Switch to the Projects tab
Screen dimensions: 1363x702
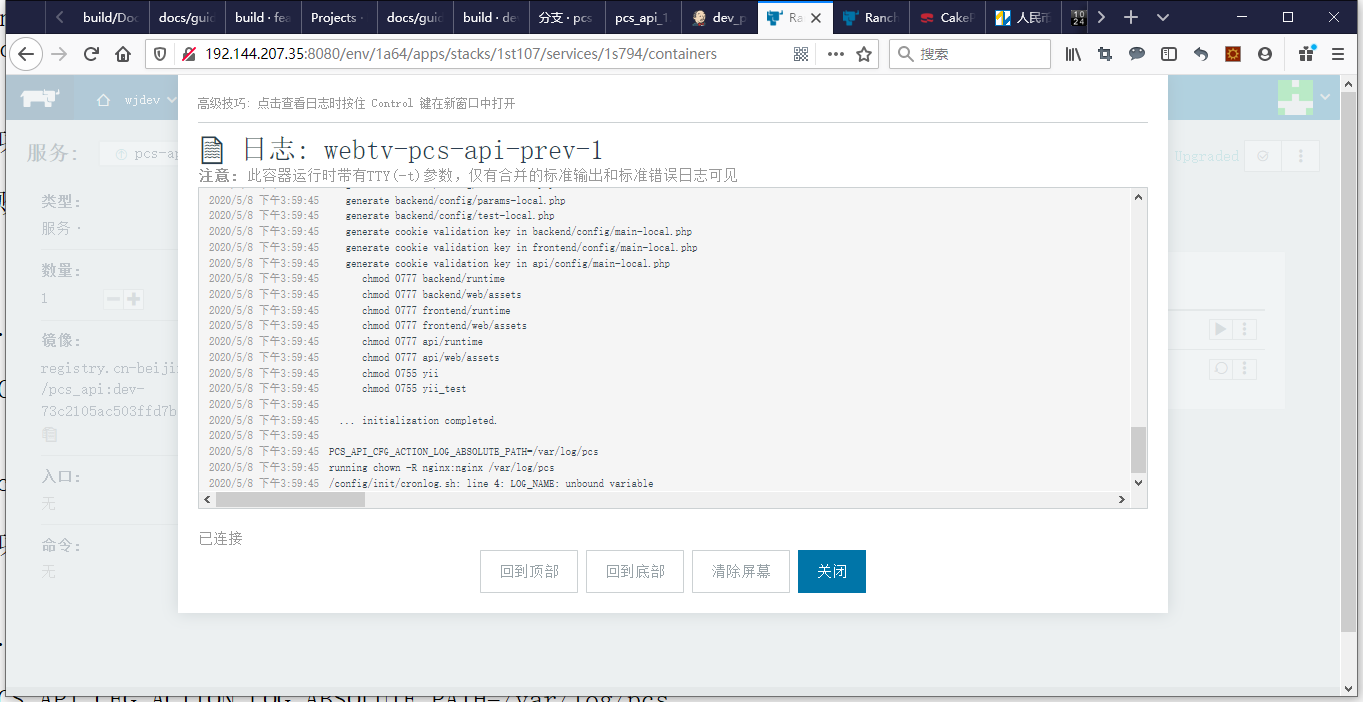tap(339, 17)
